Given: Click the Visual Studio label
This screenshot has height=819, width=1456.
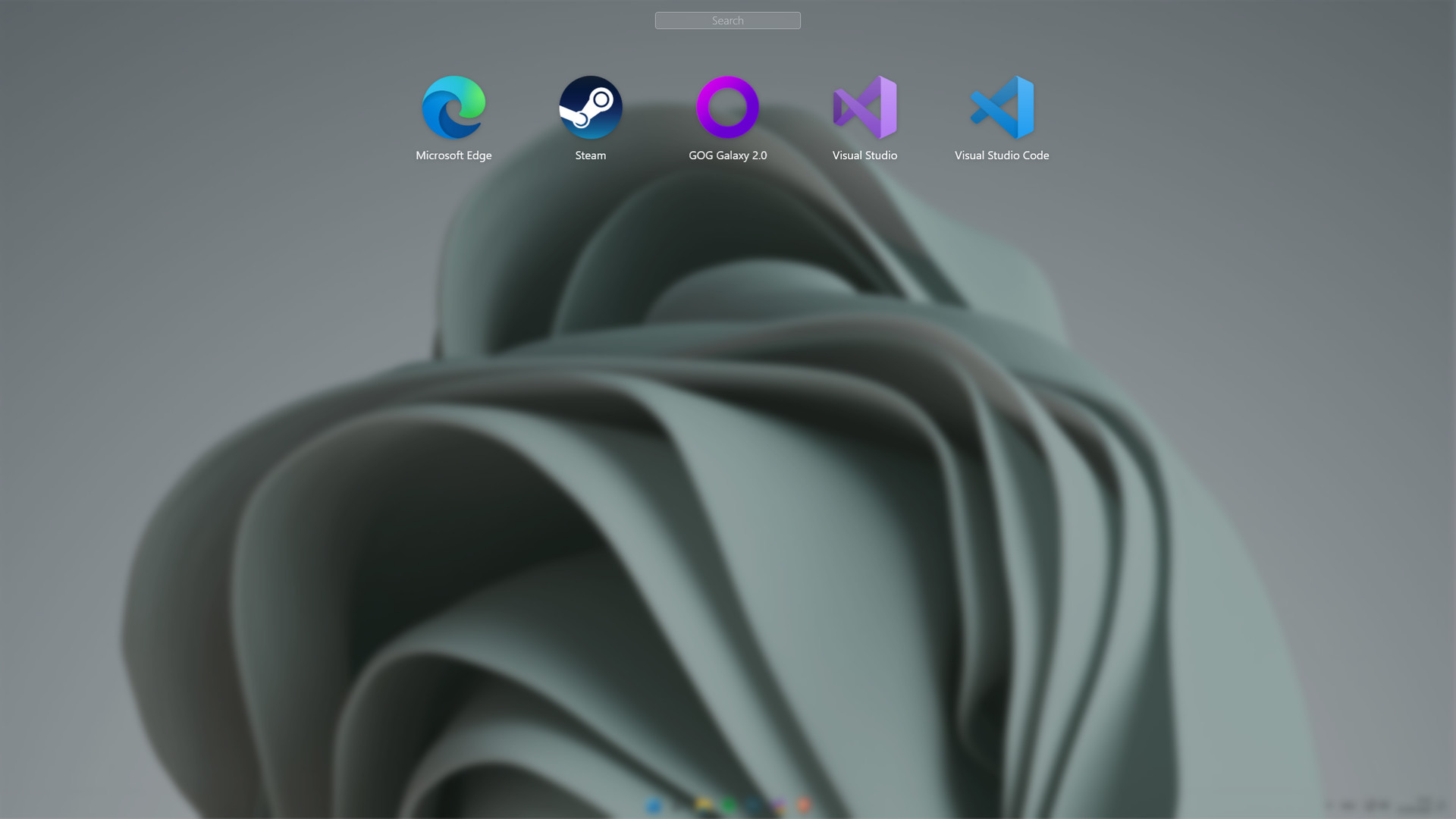Looking at the screenshot, I should click(864, 155).
